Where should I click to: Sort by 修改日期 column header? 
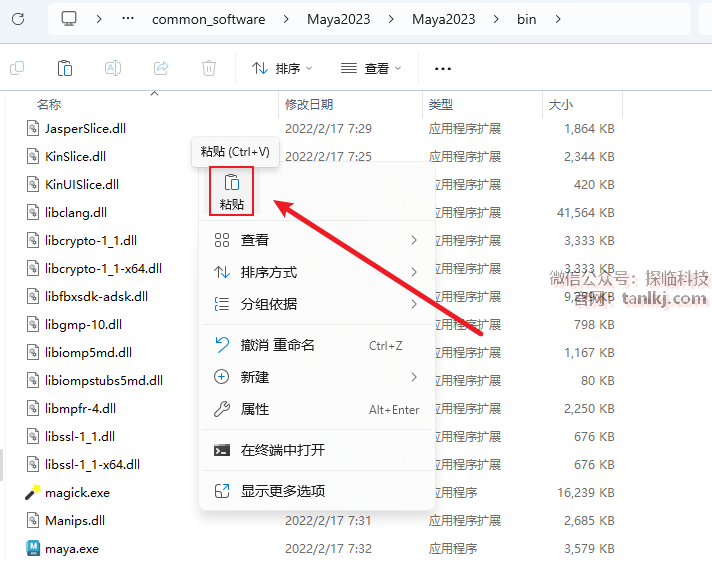pos(309,105)
